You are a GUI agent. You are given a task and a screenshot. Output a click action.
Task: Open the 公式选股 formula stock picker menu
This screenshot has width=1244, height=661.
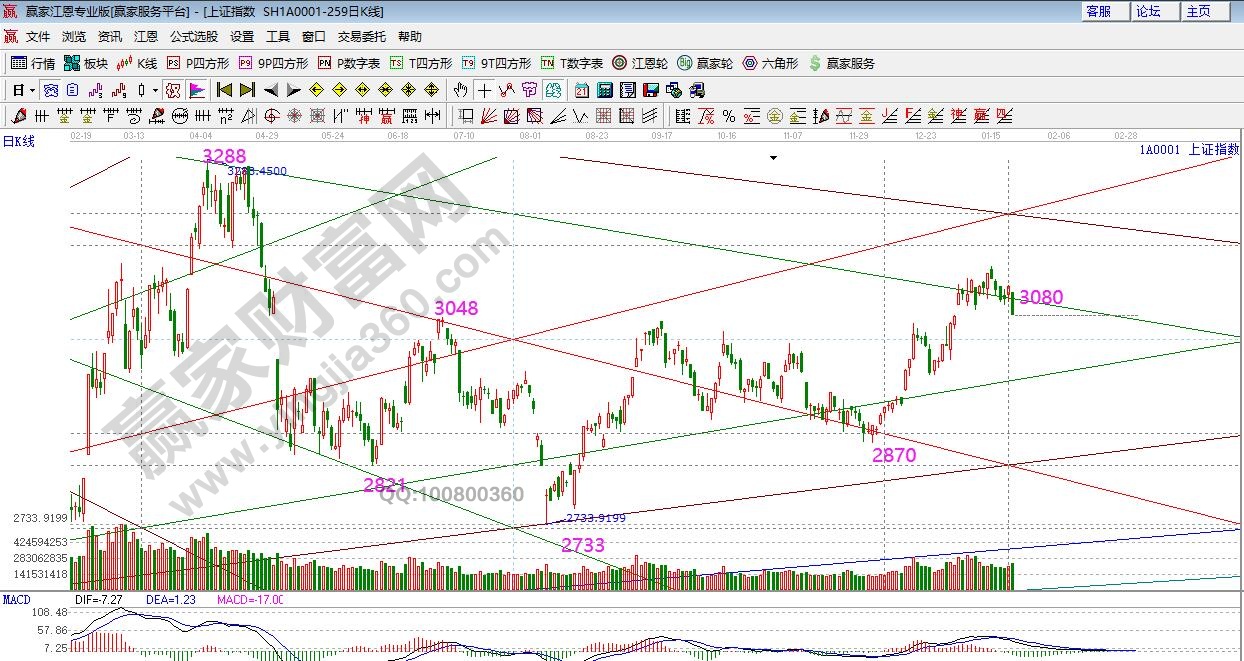(193, 36)
